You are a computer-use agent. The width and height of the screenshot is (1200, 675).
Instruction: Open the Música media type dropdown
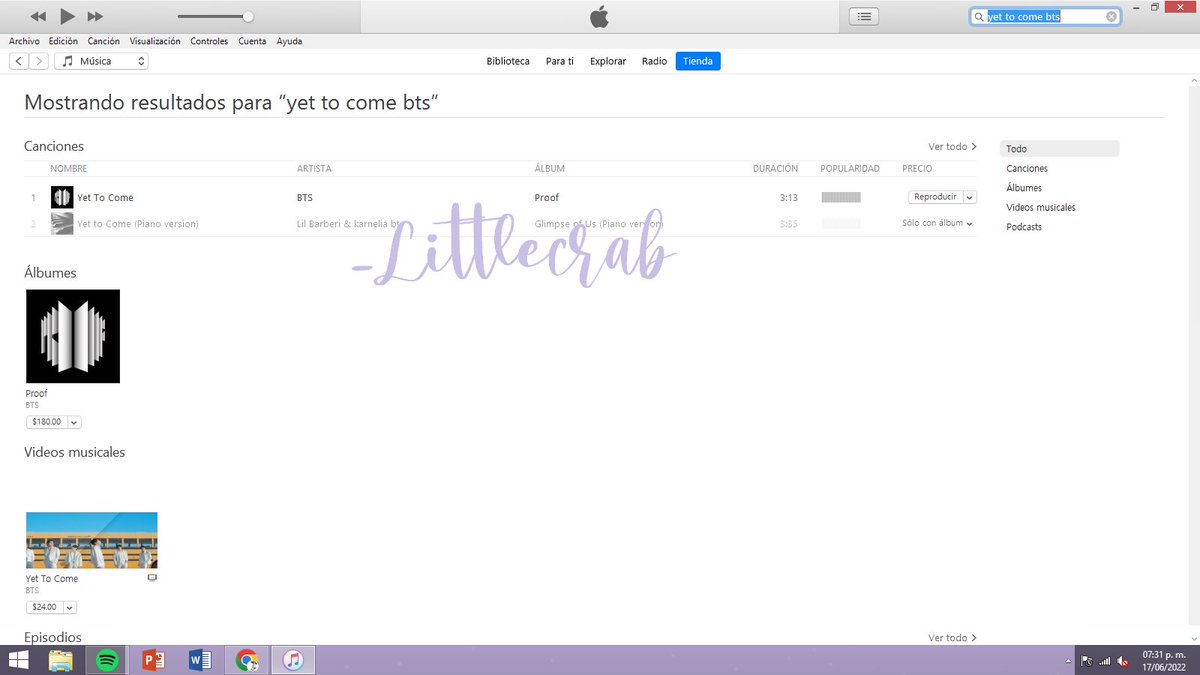[x=101, y=61]
